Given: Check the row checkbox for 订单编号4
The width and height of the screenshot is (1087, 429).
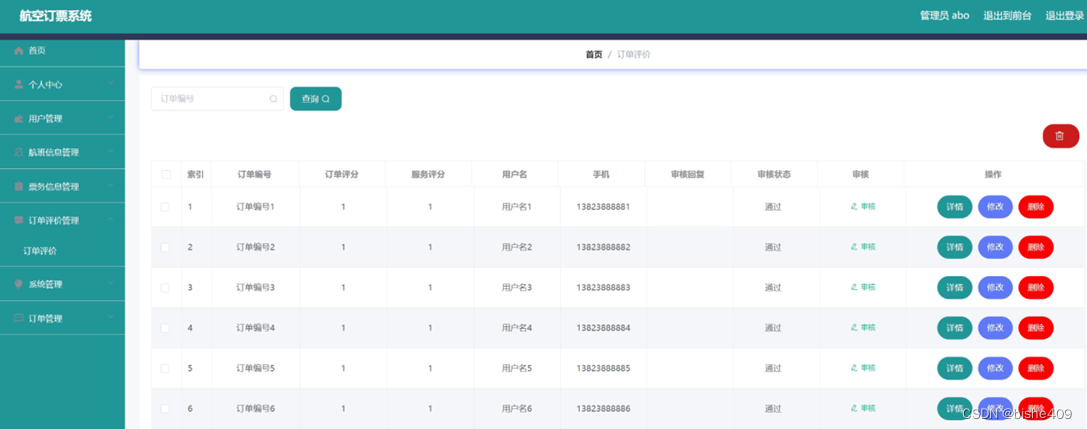Looking at the screenshot, I should 165,328.
